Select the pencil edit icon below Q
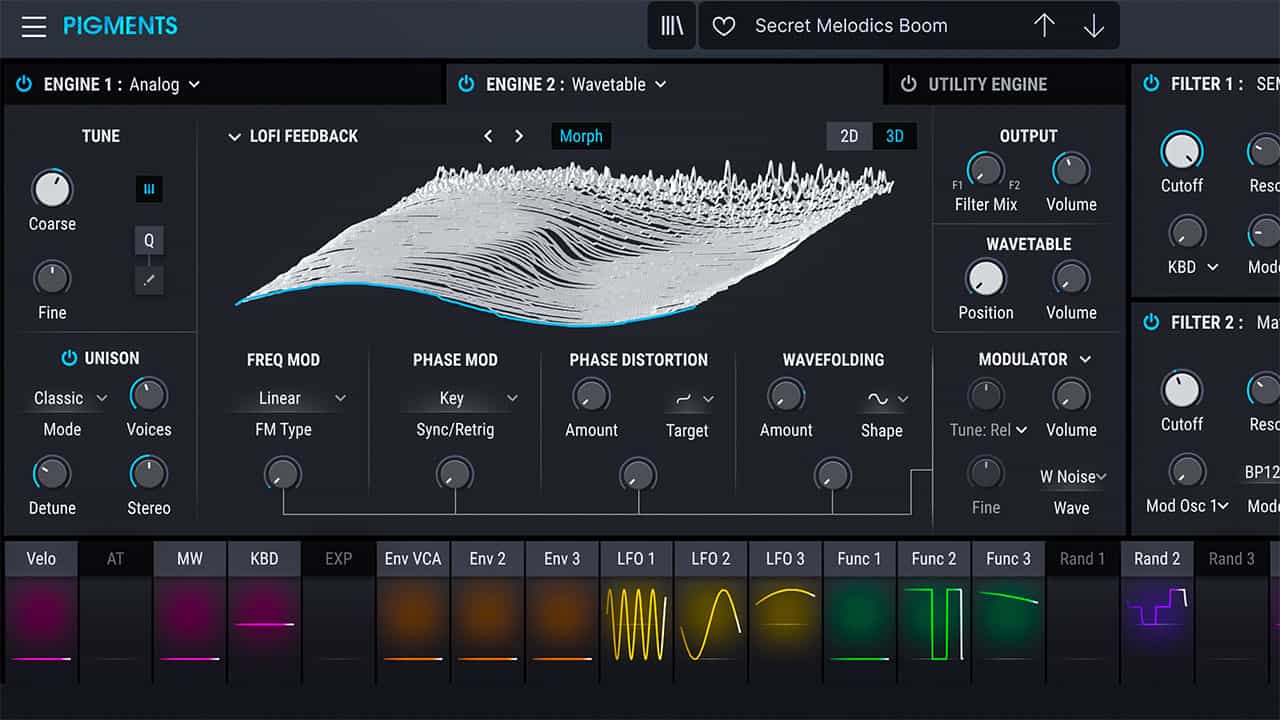 (148, 280)
